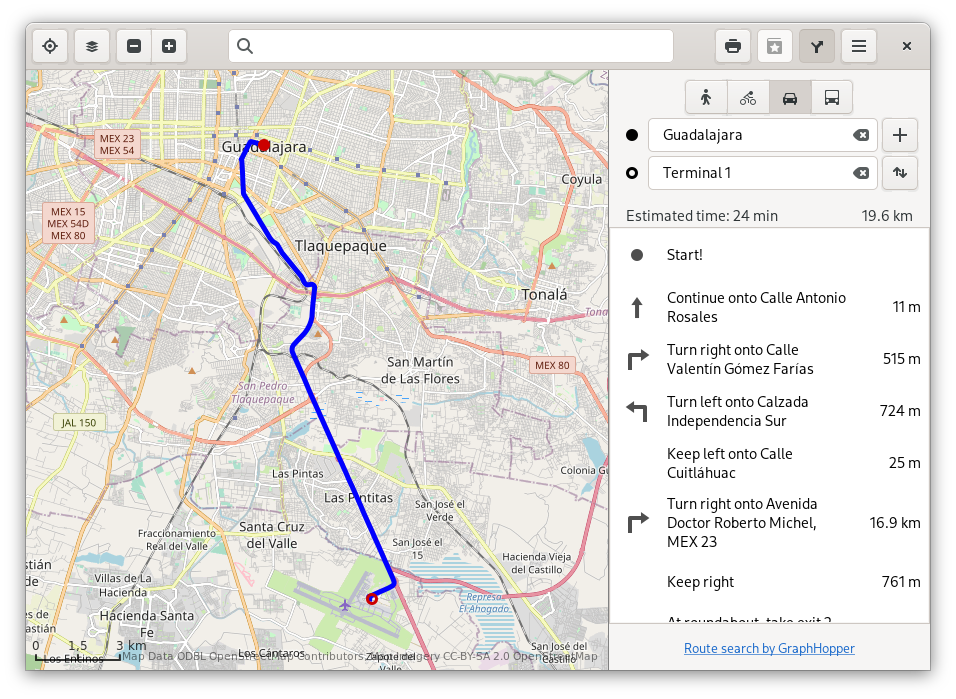Screen dimensions: 956x699
Task: Select car driving mode
Action: click(790, 97)
